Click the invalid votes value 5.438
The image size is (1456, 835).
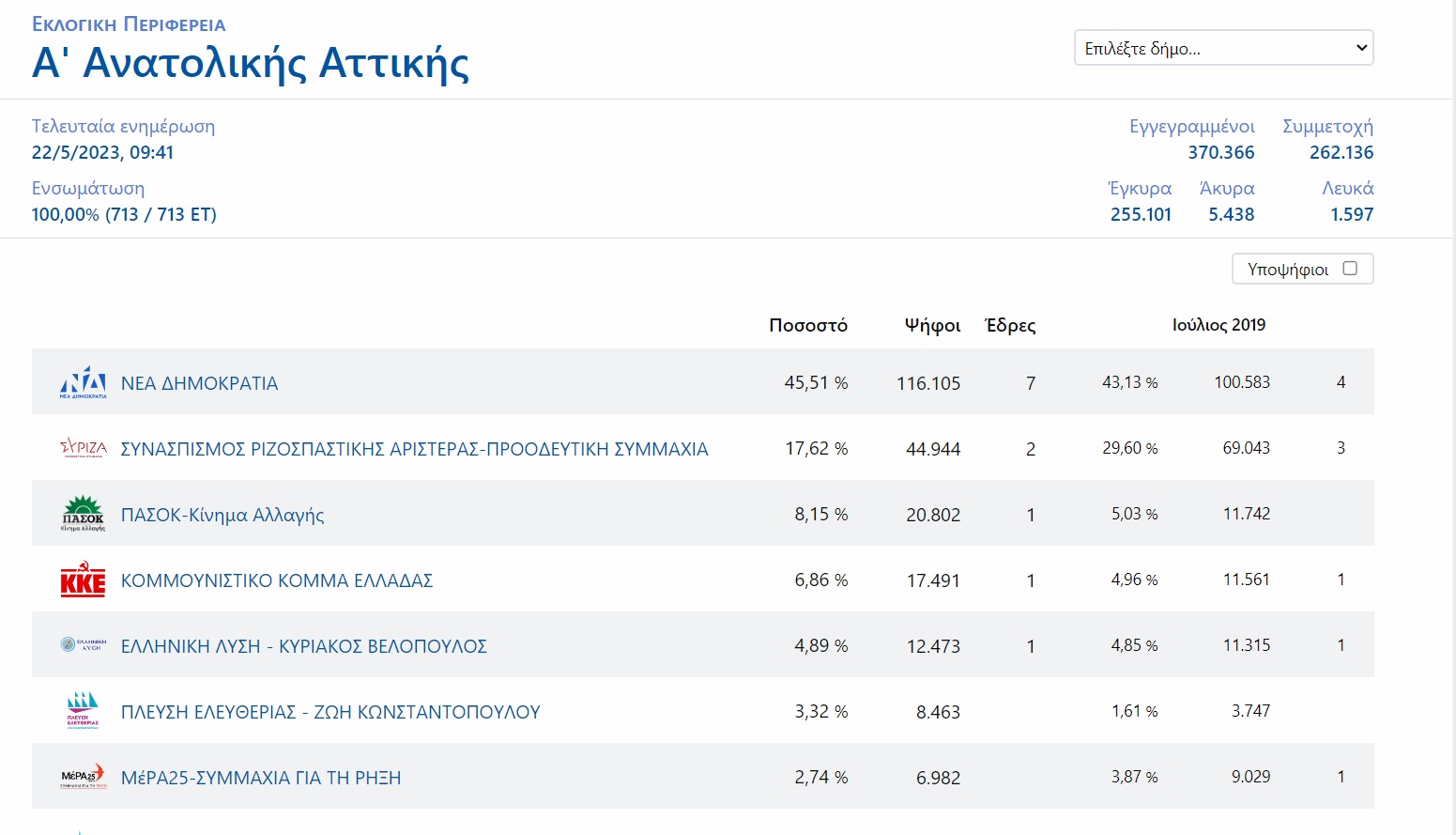coord(1232,214)
